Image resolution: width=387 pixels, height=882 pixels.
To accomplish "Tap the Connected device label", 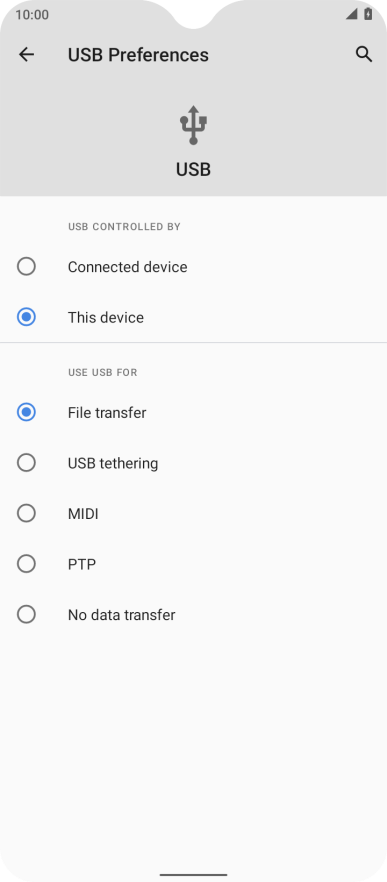I will (x=128, y=267).
